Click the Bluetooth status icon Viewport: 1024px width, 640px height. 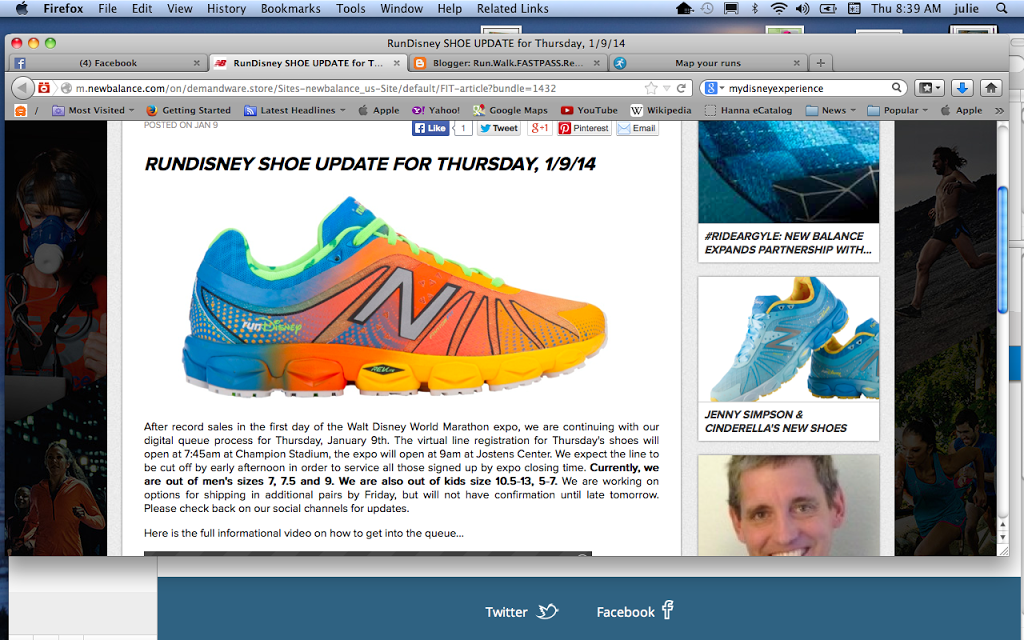(754, 8)
